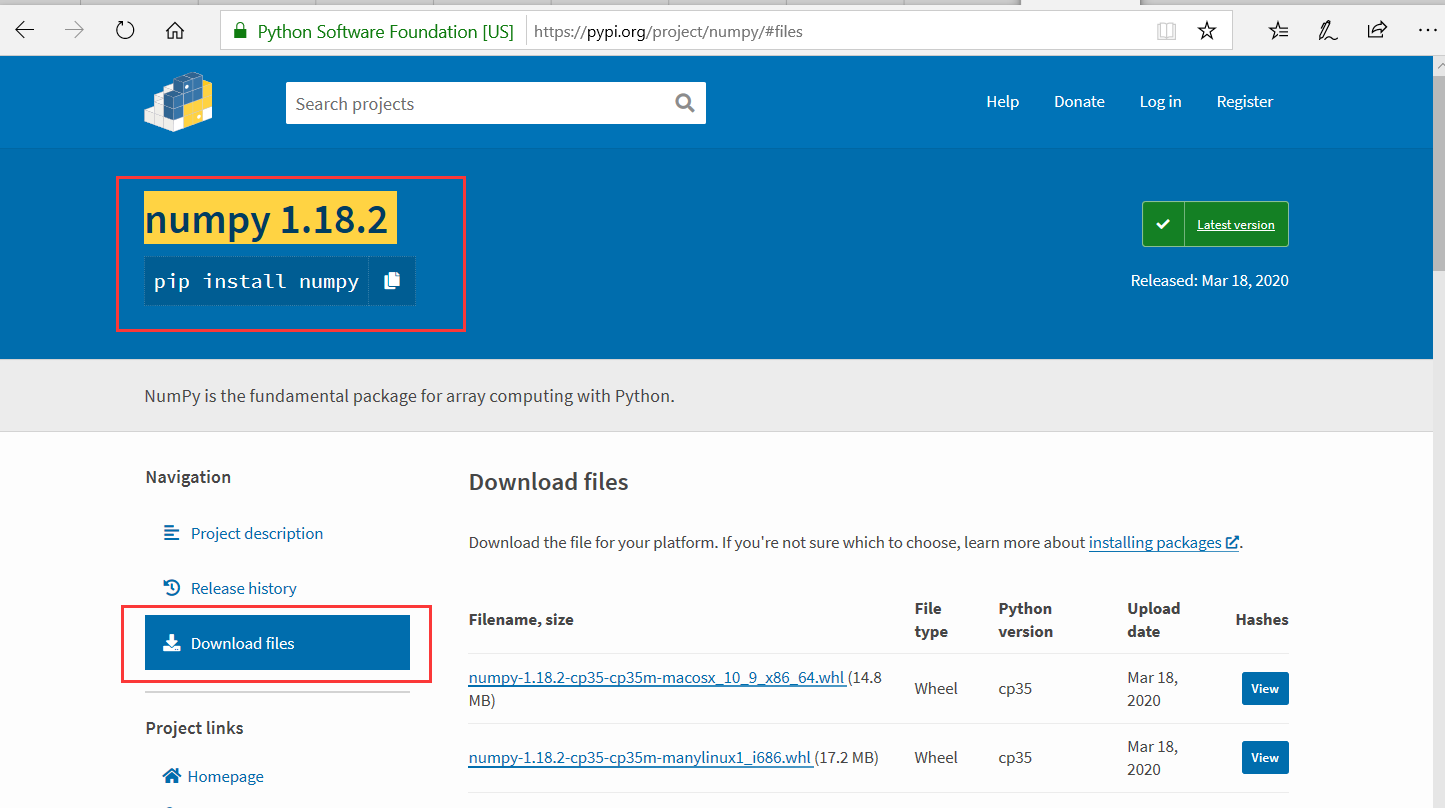Click the Project links heading
This screenshot has width=1445, height=808.
[194, 728]
